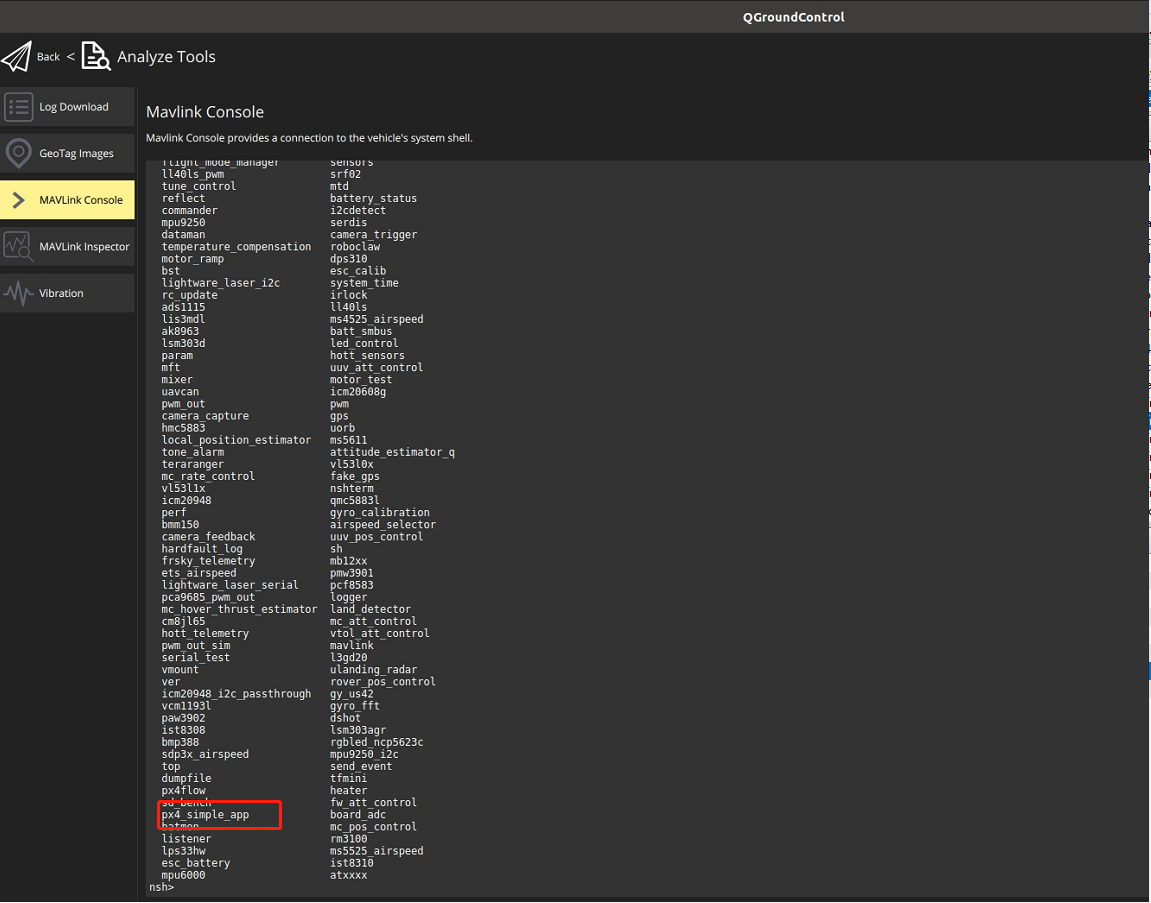Click the ms5525_airspeed entry

coord(377,852)
